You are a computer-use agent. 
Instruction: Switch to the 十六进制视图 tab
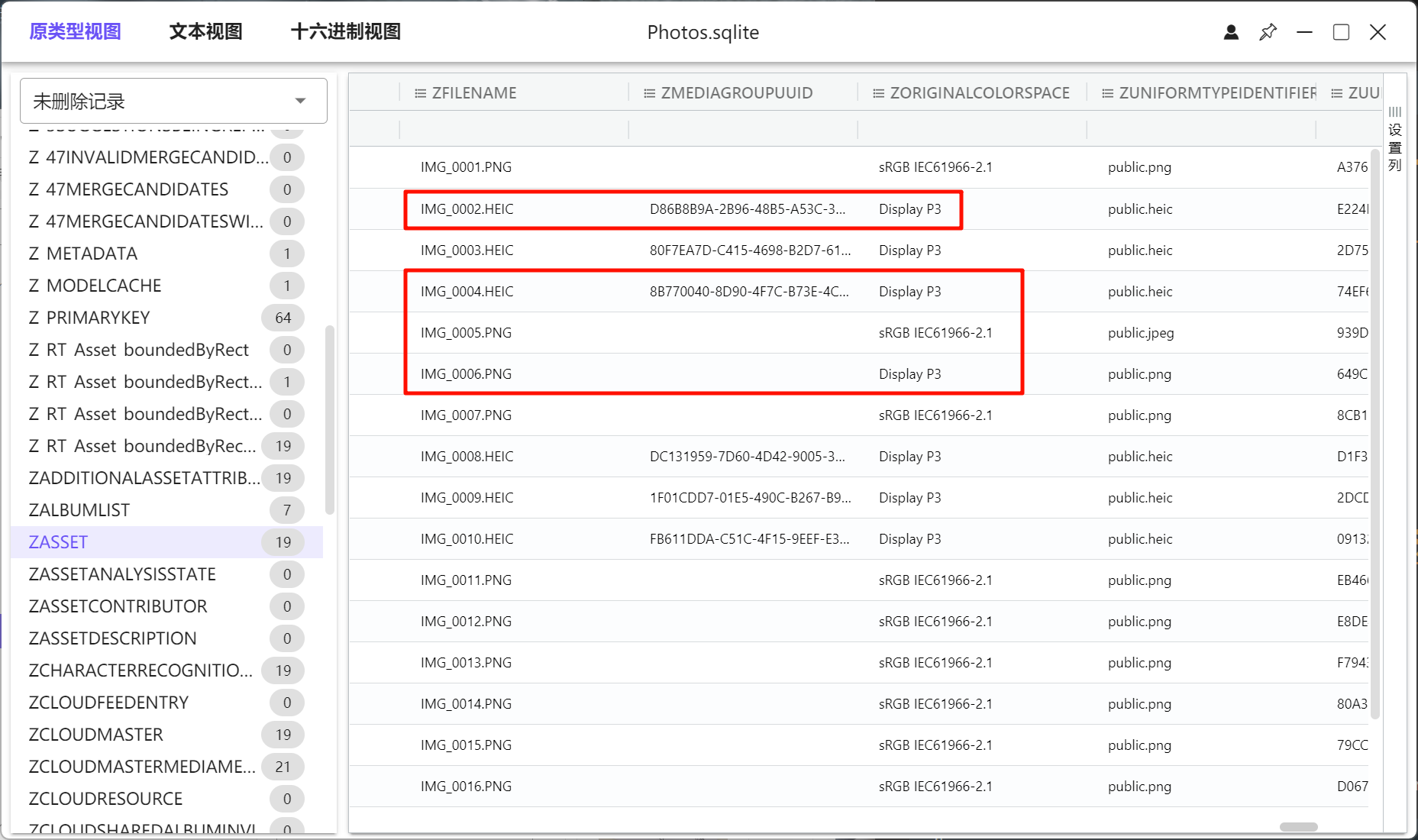[x=346, y=32]
